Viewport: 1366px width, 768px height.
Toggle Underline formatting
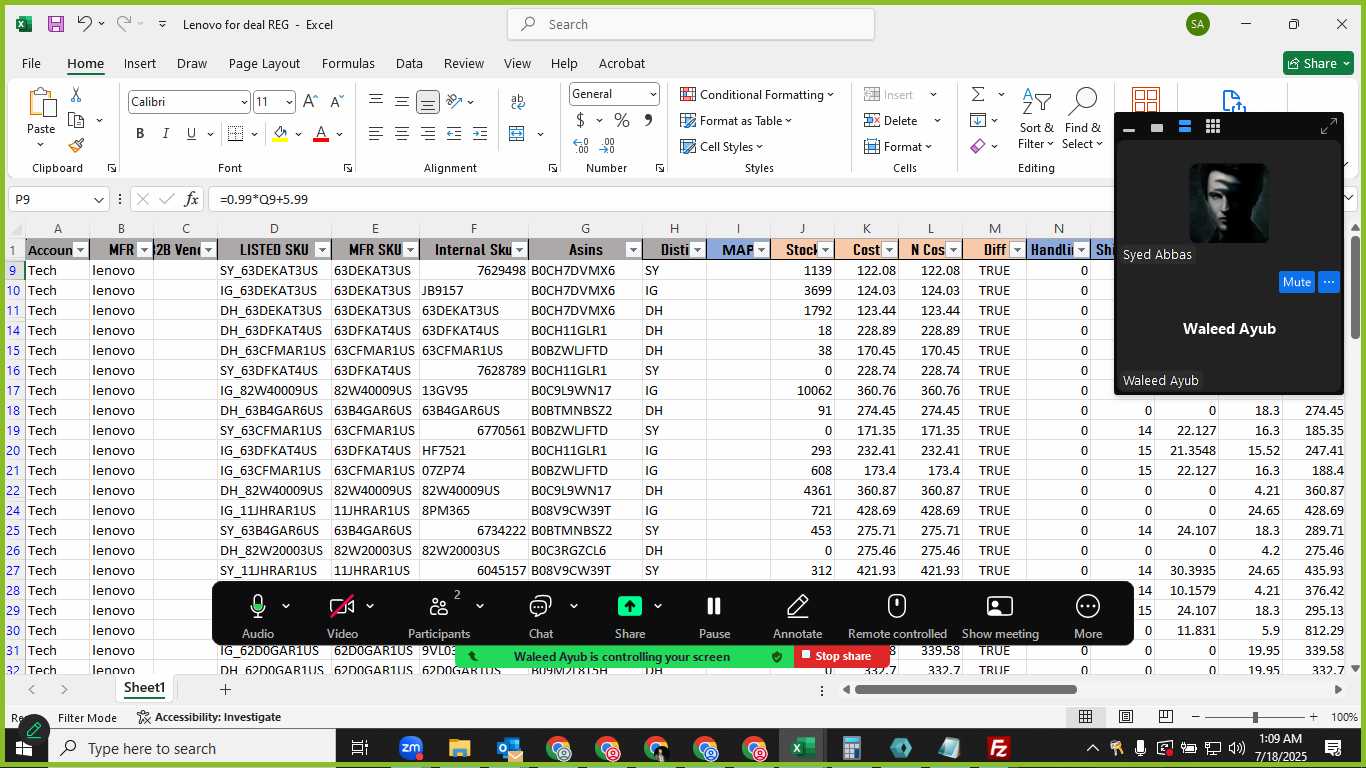click(x=191, y=134)
